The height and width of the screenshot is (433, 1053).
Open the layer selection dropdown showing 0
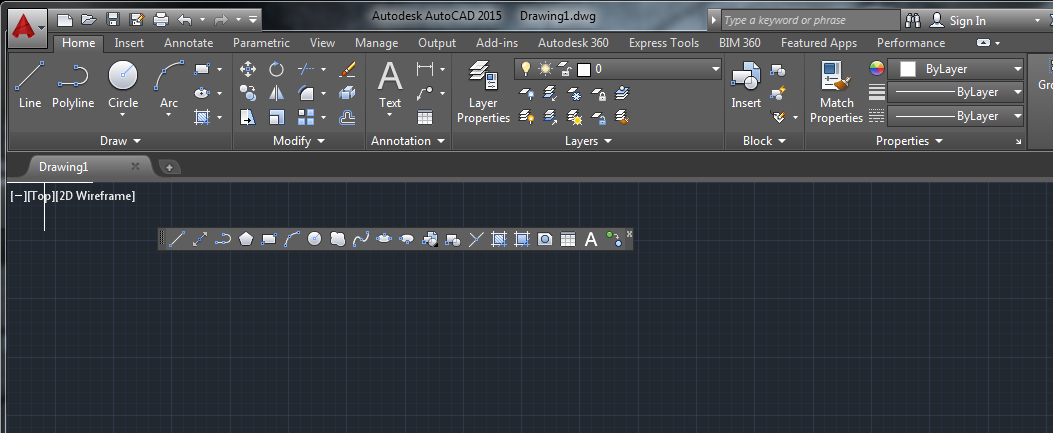(618, 69)
